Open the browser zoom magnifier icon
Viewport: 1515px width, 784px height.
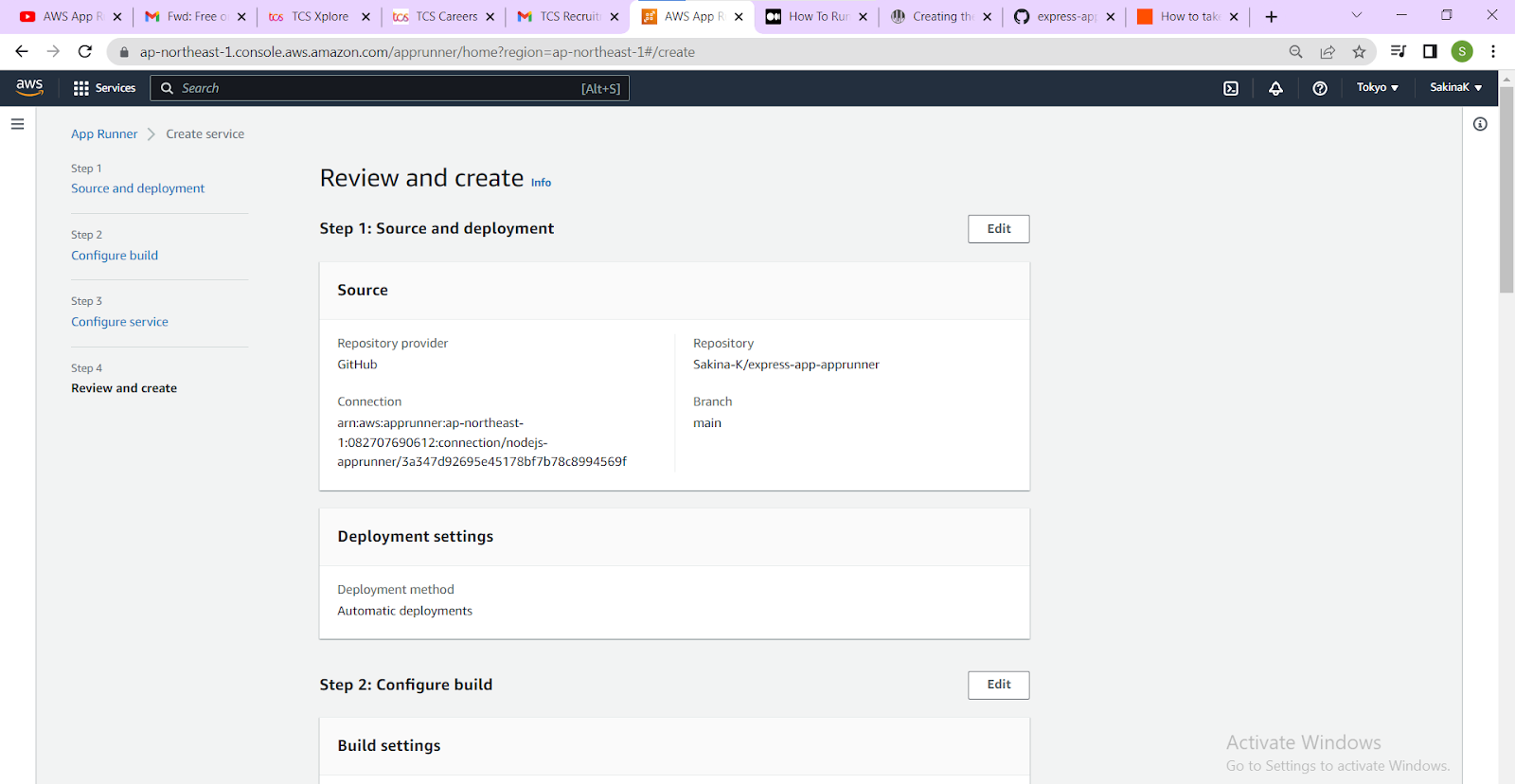tap(1295, 52)
